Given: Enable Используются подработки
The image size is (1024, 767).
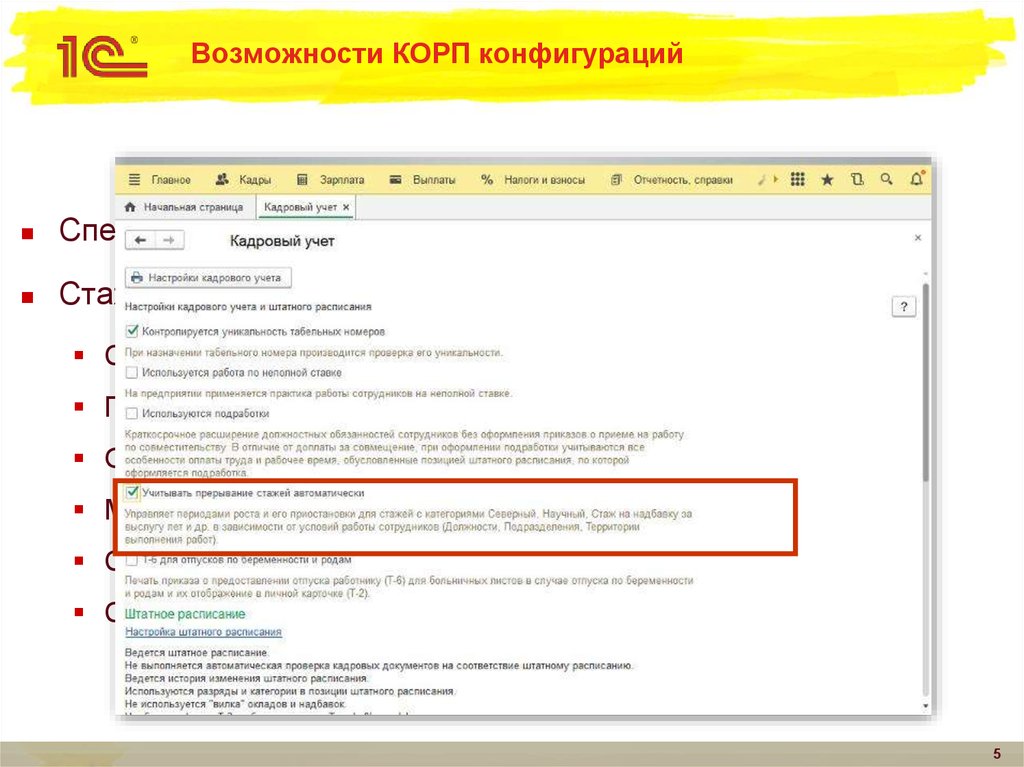Looking at the screenshot, I should 134,412.
